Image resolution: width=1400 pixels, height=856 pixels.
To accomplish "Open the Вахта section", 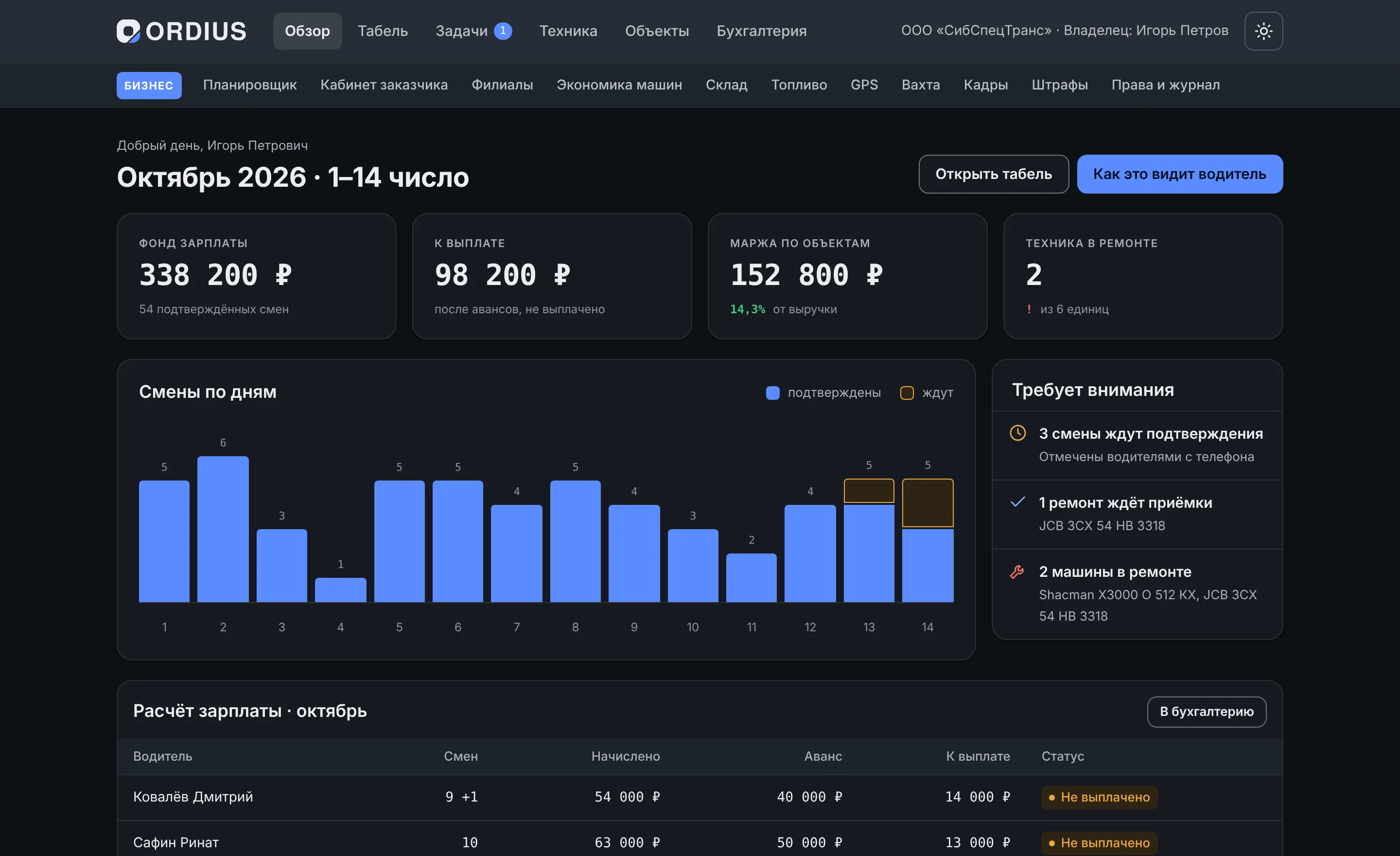I will [921, 85].
